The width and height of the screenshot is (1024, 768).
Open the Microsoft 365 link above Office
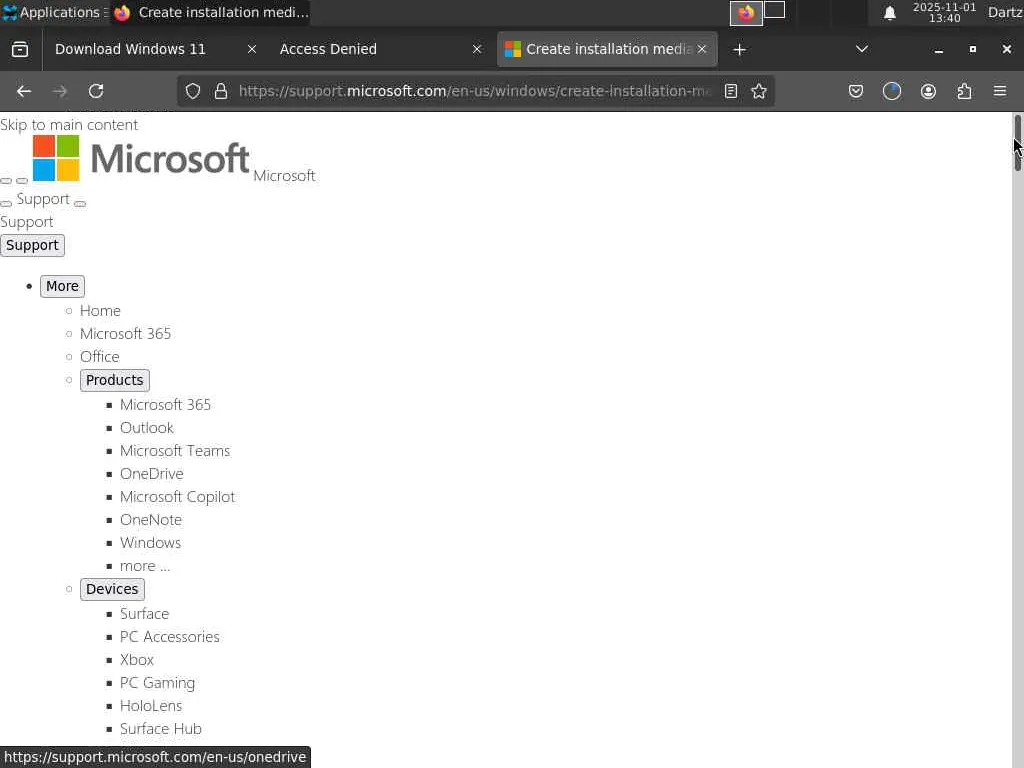tap(125, 334)
